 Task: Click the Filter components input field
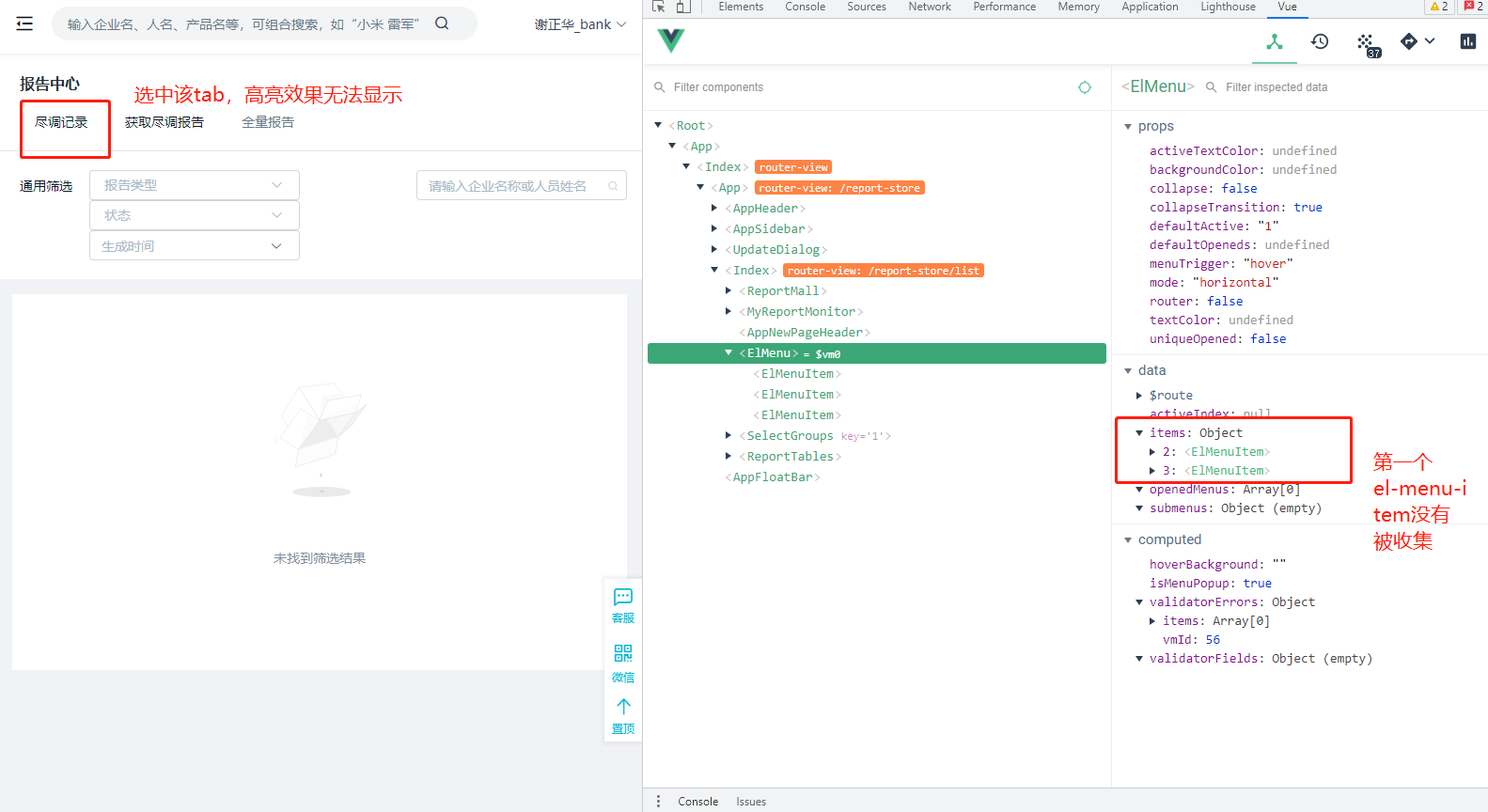pyautogui.click(x=865, y=87)
